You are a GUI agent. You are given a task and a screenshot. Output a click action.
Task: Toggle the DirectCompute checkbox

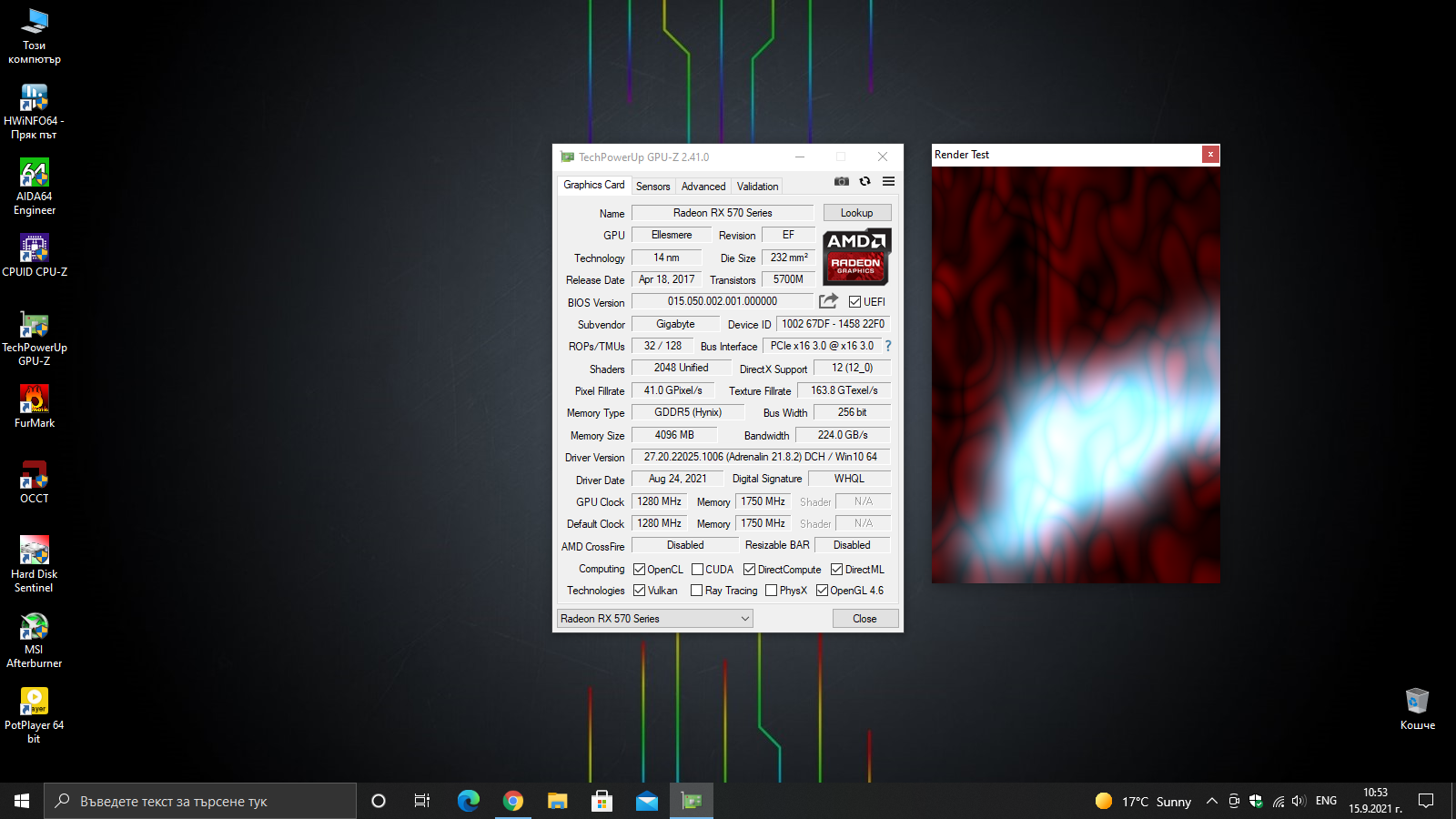(x=750, y=570)
